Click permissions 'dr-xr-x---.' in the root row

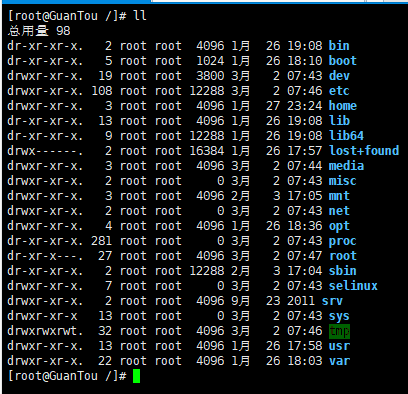click(x=45, y=256)
